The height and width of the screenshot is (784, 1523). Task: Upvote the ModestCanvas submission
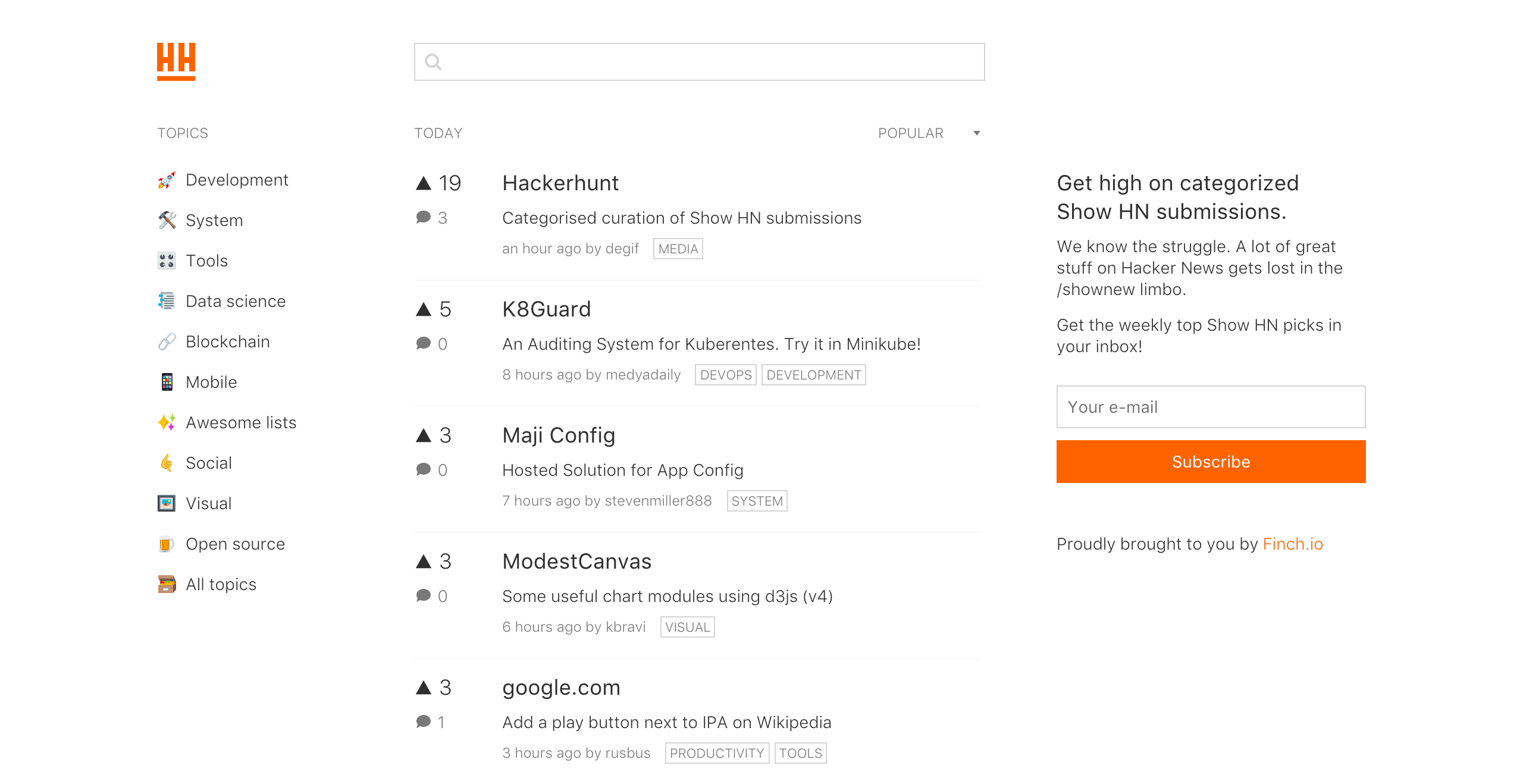click(x=424, y=560)
